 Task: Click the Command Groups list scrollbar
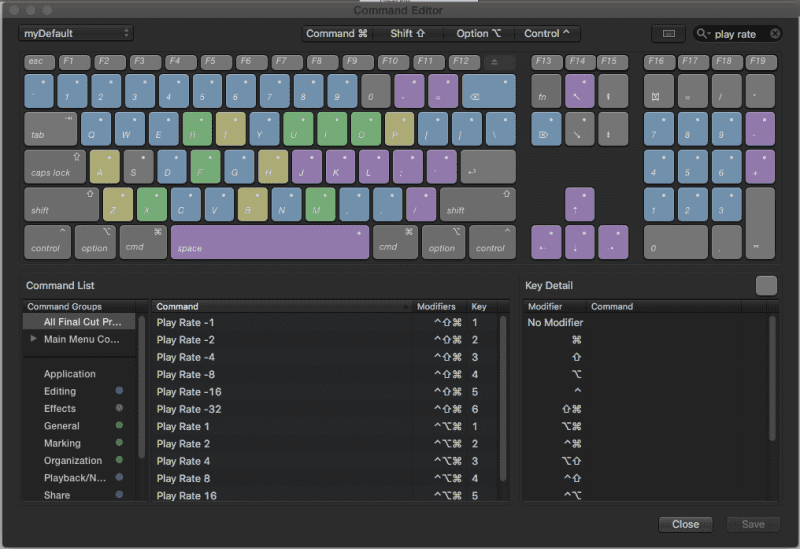pos(142,387)
